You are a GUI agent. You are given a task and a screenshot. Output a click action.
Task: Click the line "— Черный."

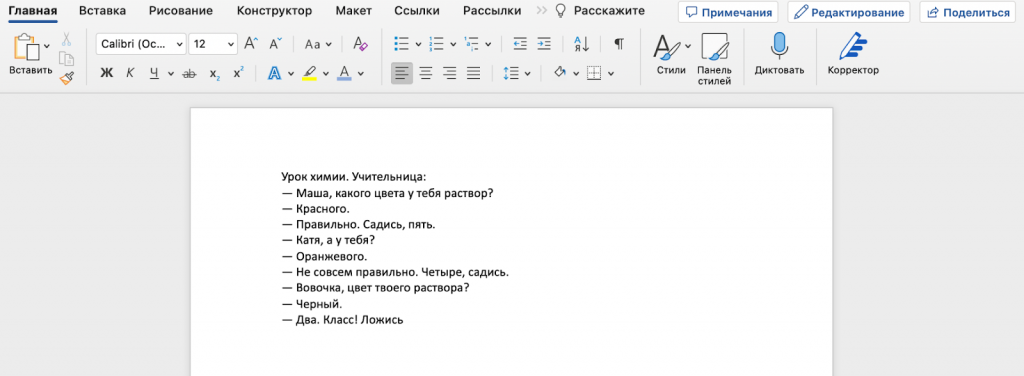tap(312, 304)
